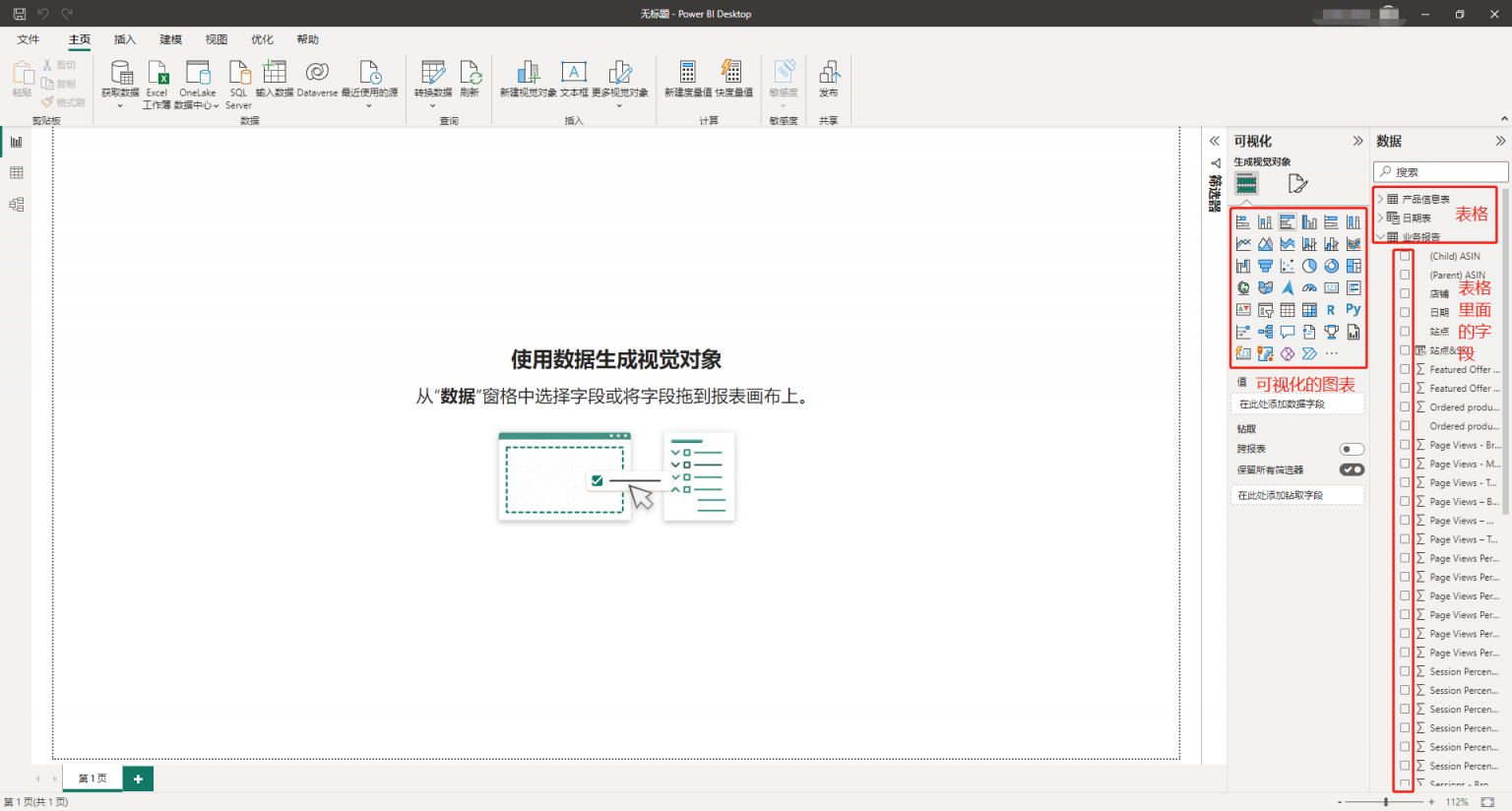Open the 文件 menu
Image resolution: width=1512 pixels, height=811 pixels.
29,39
